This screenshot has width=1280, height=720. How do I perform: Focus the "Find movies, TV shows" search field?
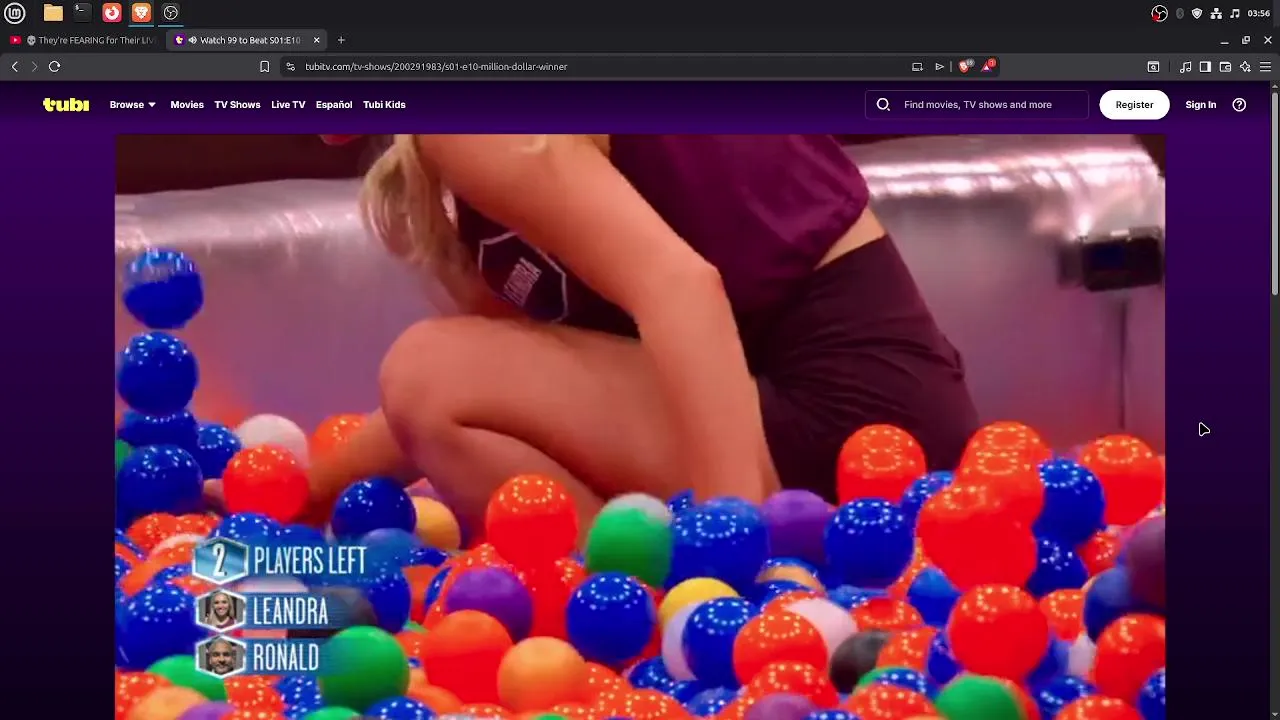pos(978,104)
